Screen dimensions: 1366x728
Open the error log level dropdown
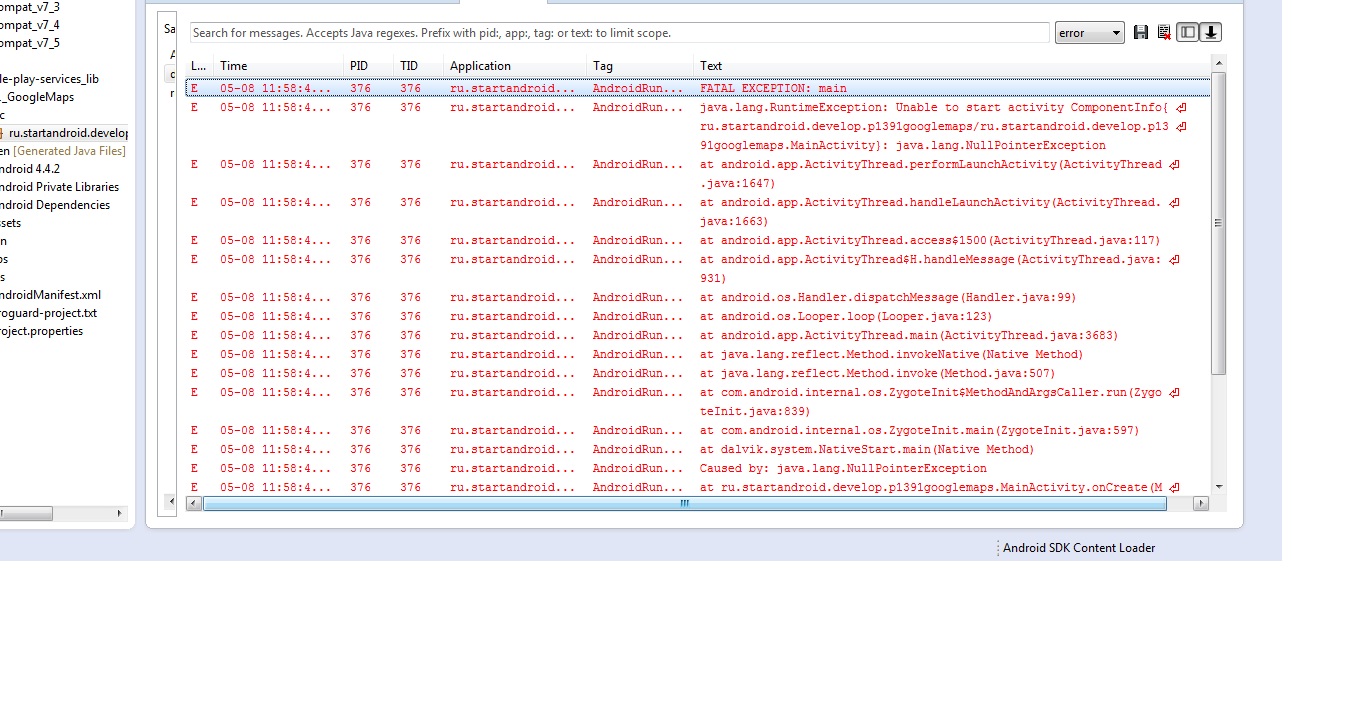click(x=1090, y=33)
